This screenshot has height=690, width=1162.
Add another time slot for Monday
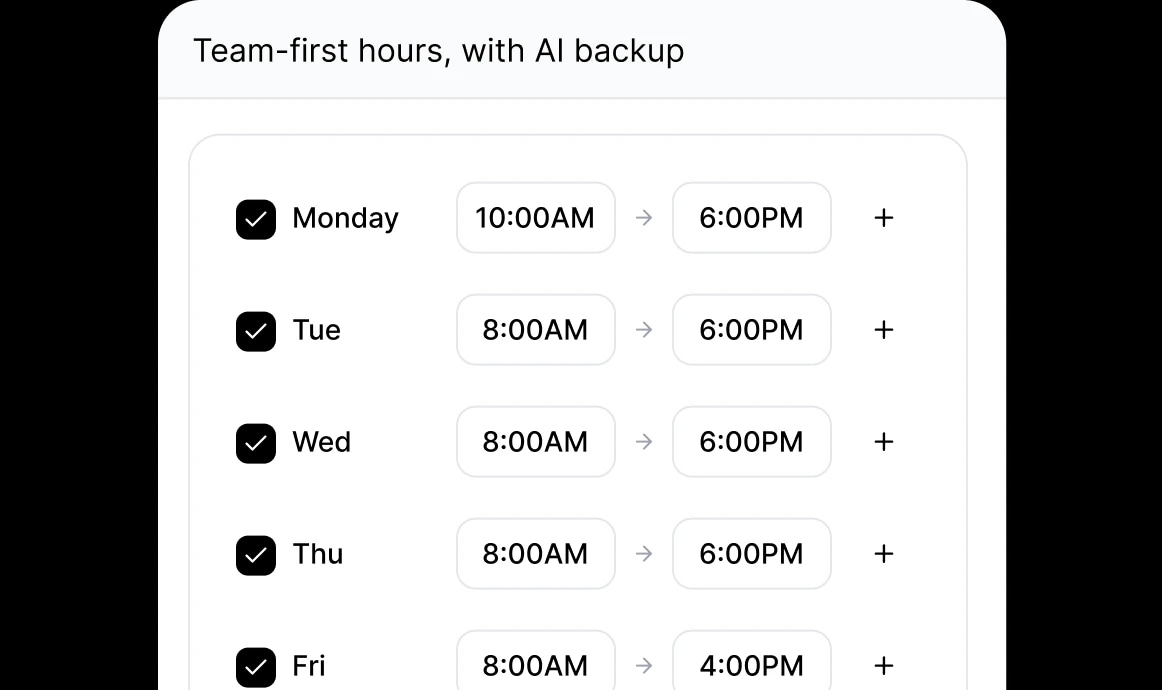click(883, 218)
